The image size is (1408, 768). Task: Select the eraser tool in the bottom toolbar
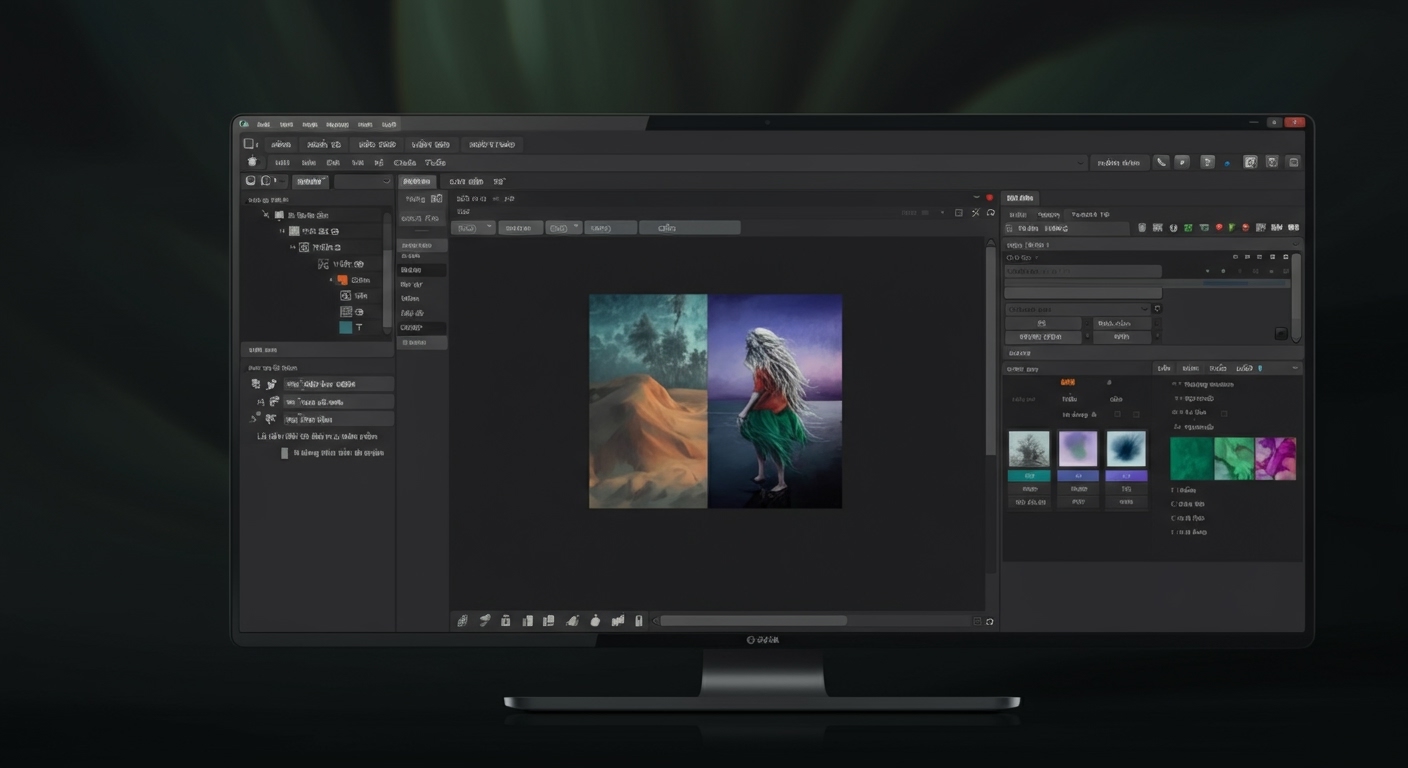(x=573, y=620)
